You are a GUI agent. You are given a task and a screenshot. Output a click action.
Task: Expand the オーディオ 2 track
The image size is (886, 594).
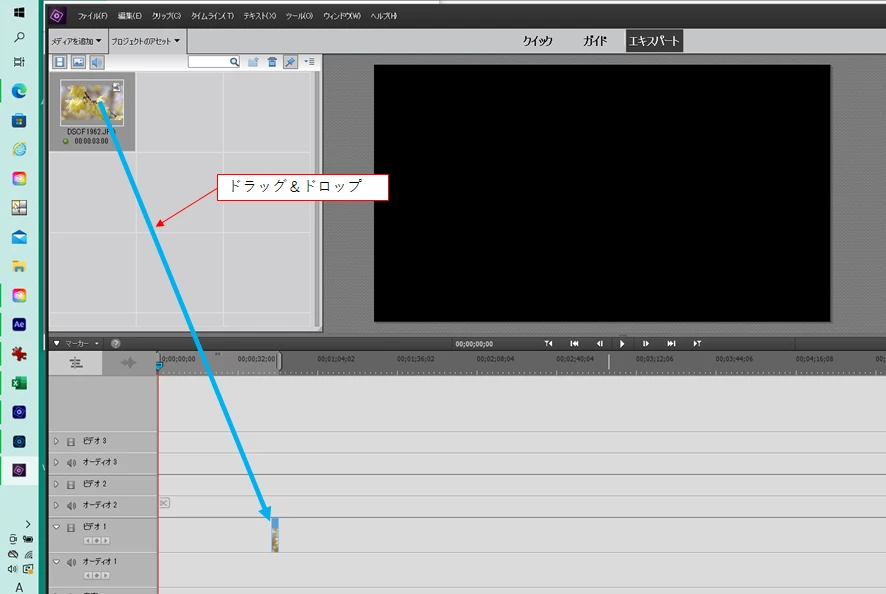click(56, 505)
